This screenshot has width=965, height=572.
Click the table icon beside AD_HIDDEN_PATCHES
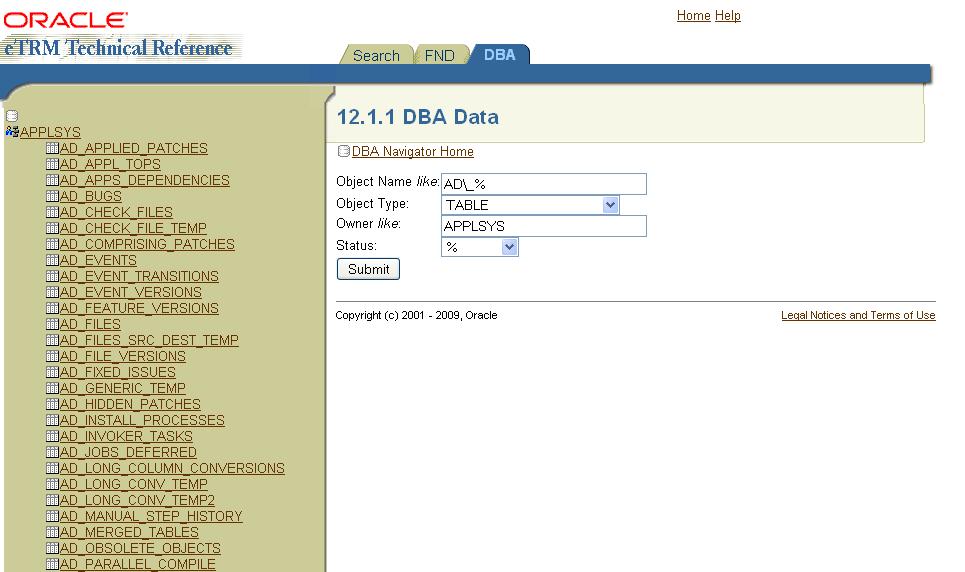(x=52, y=404)
